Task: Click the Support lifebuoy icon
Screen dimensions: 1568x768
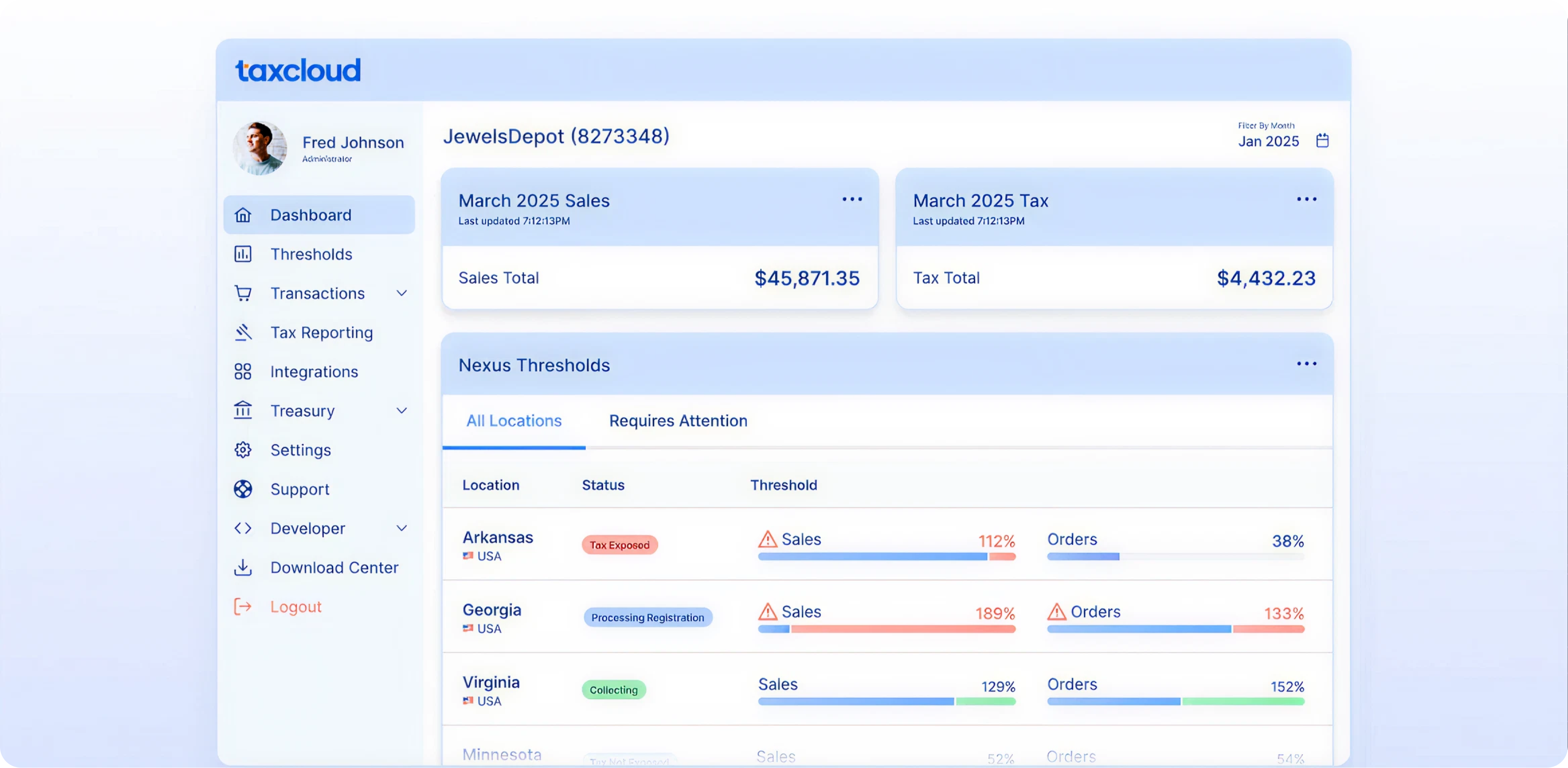Action: point(243,489)
